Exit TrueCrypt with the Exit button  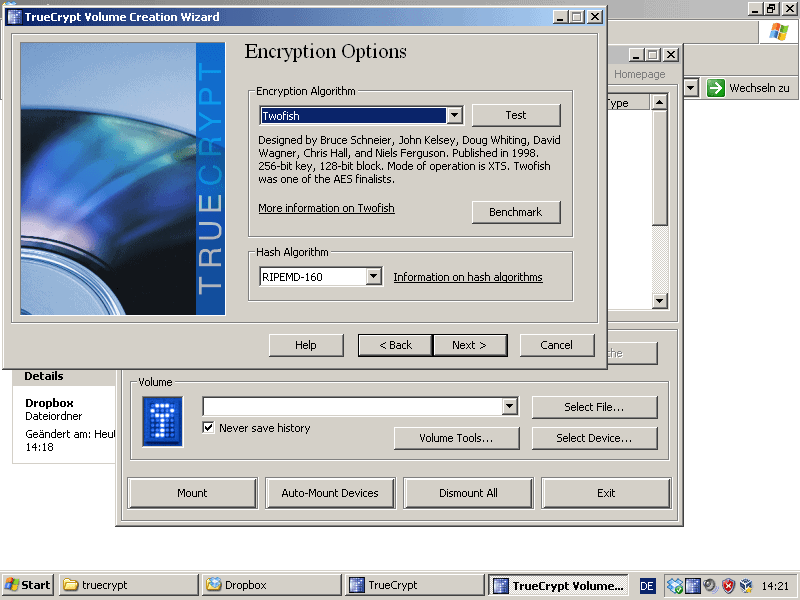click(x=606, y=493)
